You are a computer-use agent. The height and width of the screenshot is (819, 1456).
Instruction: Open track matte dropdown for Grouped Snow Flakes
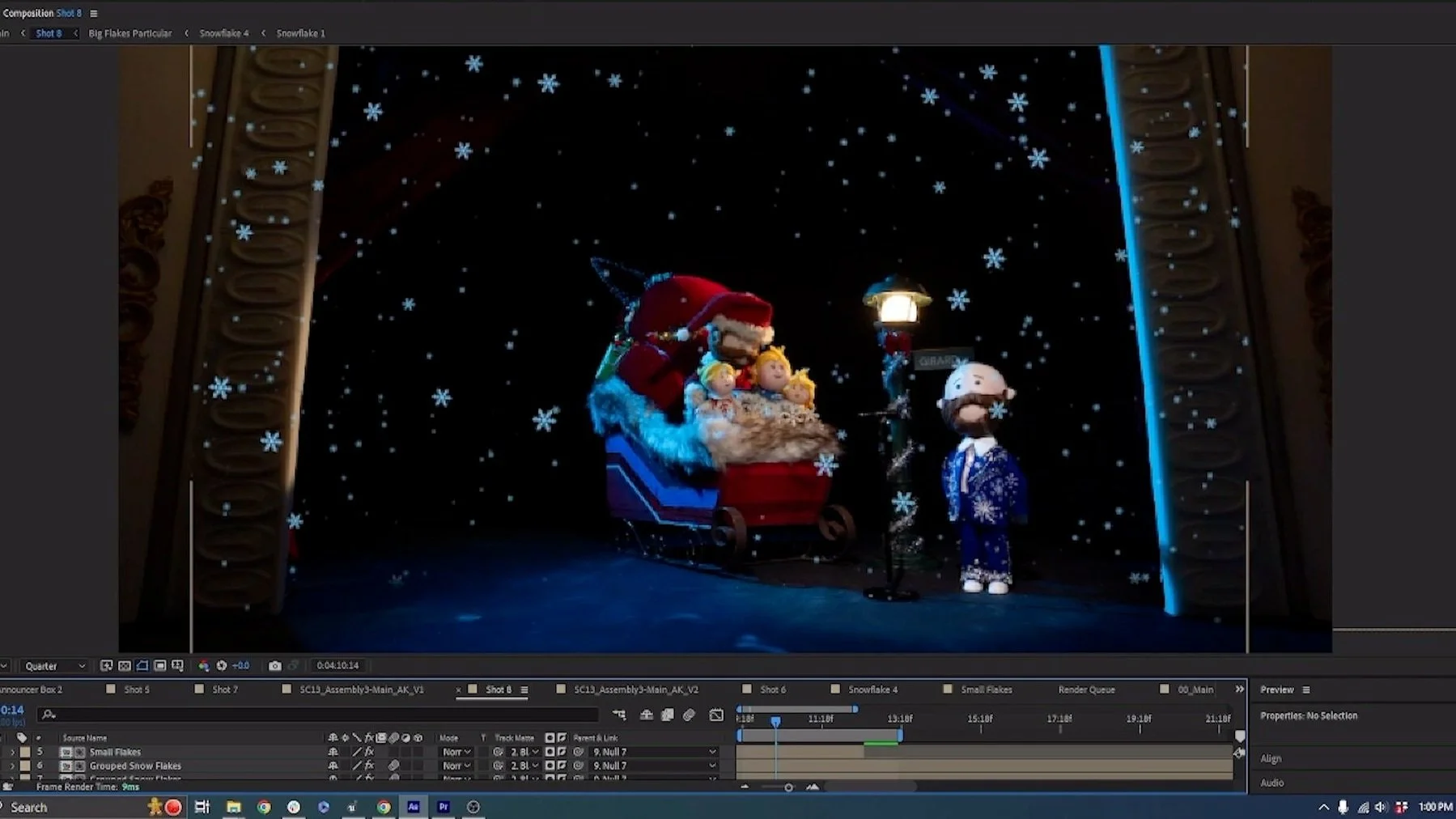[523, 766]
